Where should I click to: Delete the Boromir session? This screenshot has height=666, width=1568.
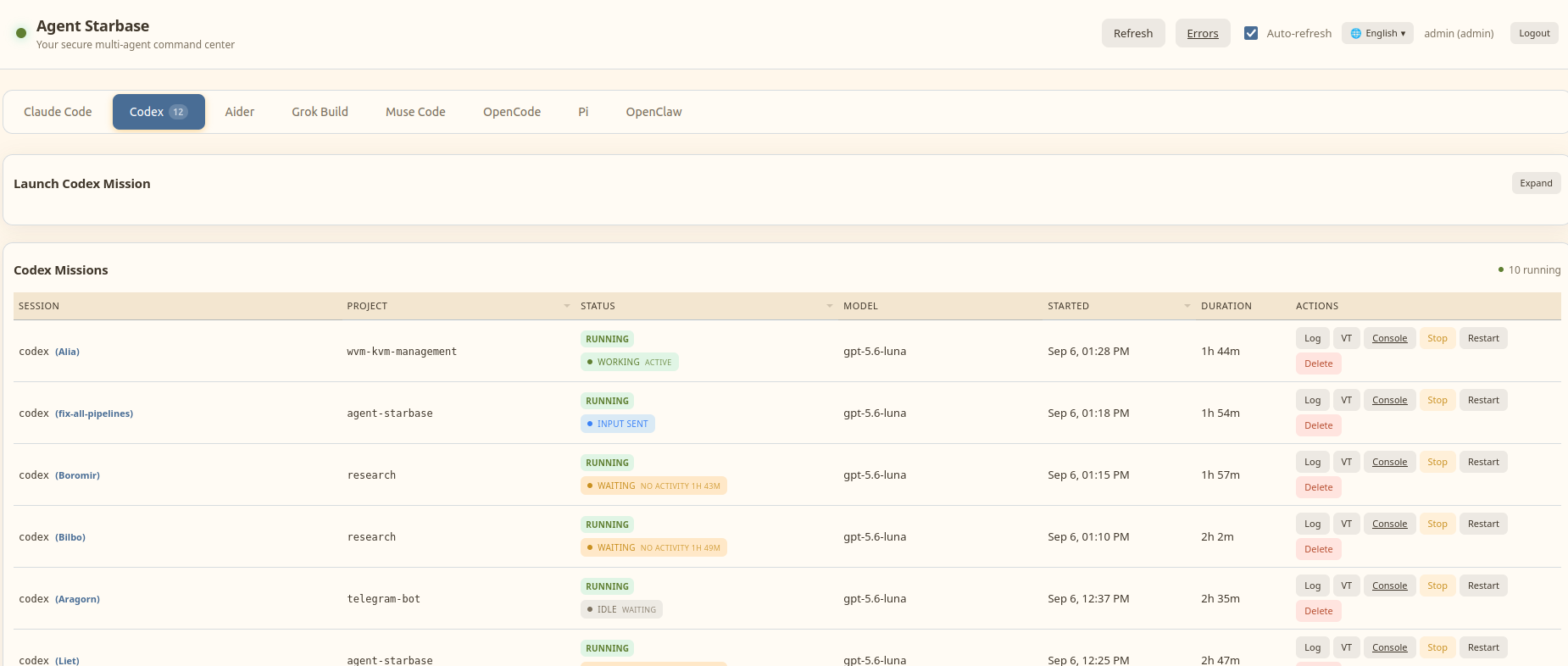[x=1318, y=487]
